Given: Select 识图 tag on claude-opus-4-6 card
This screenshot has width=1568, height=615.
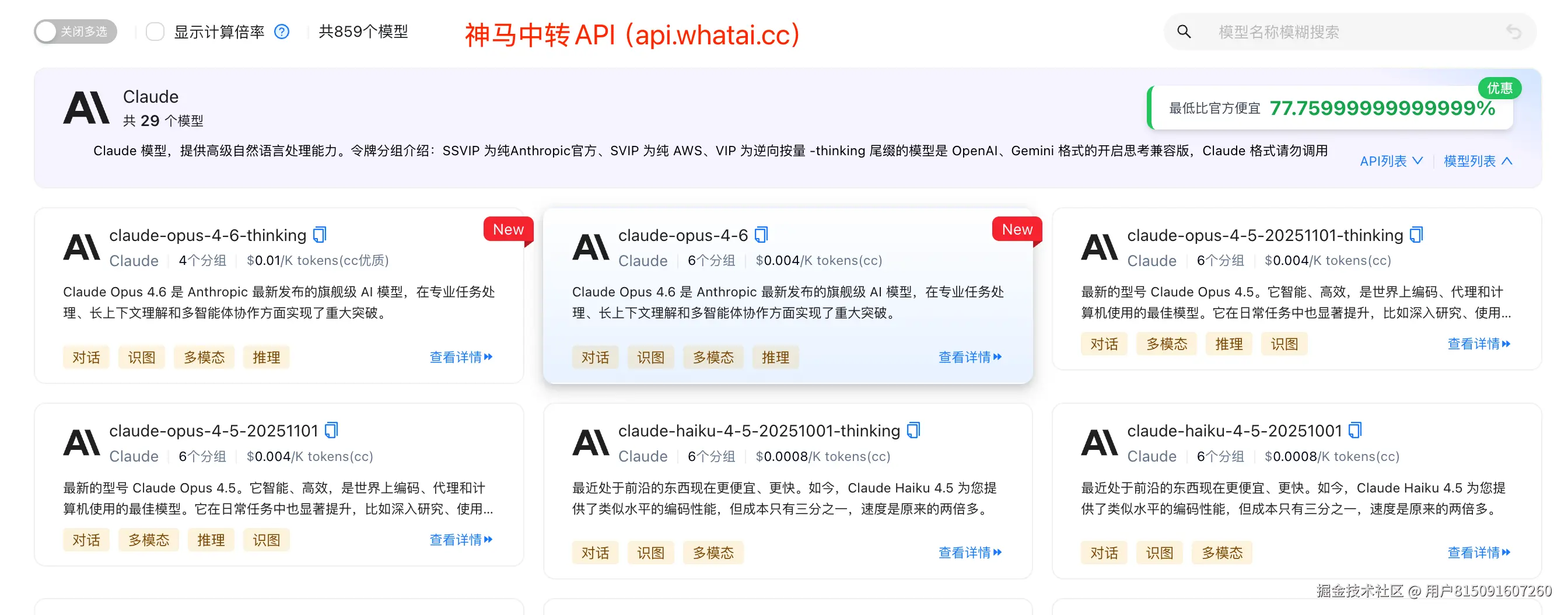Looking at the screenshot, I should coord(650,358).
